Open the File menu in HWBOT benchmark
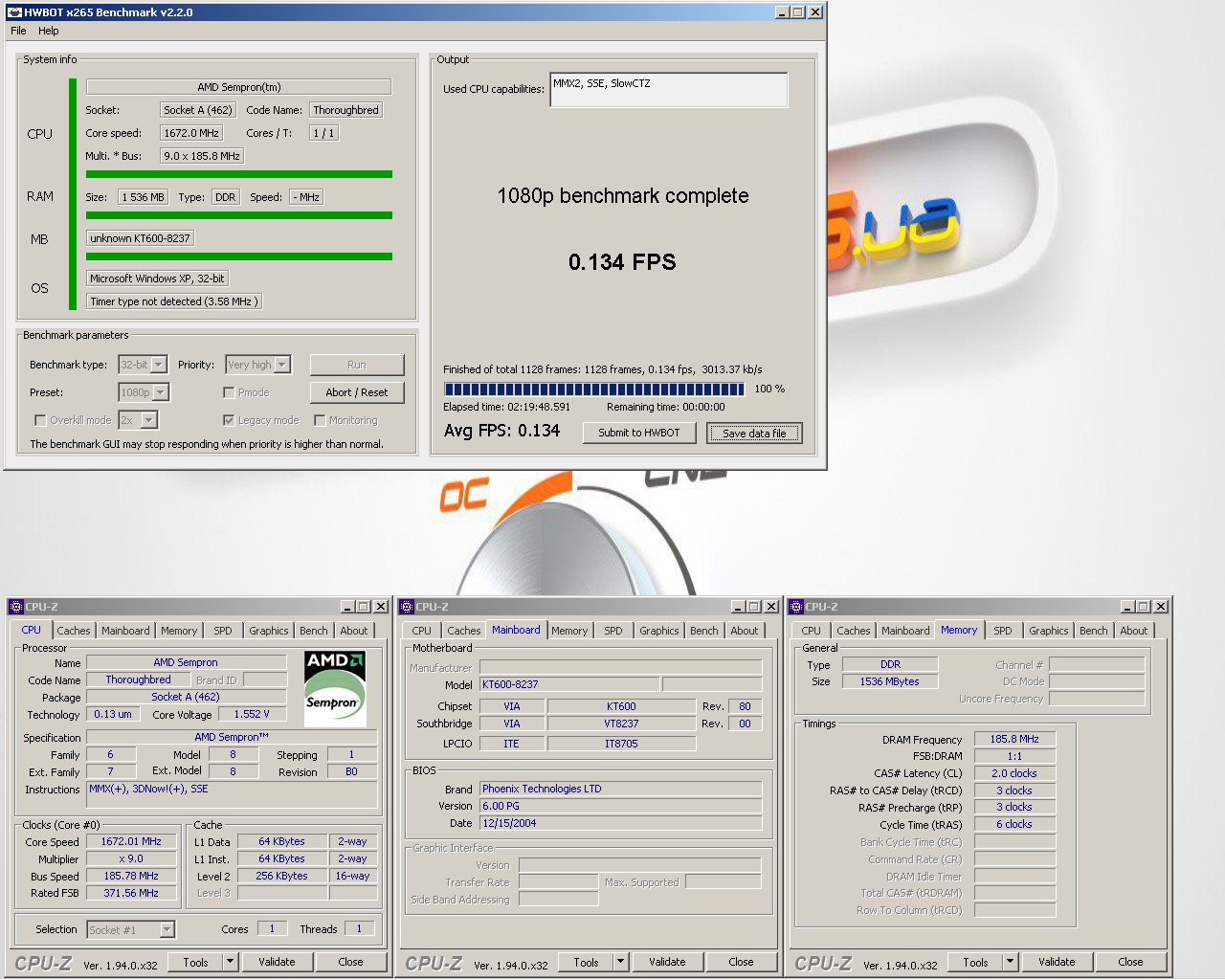 pyautogui.click(x=18, y=31)
